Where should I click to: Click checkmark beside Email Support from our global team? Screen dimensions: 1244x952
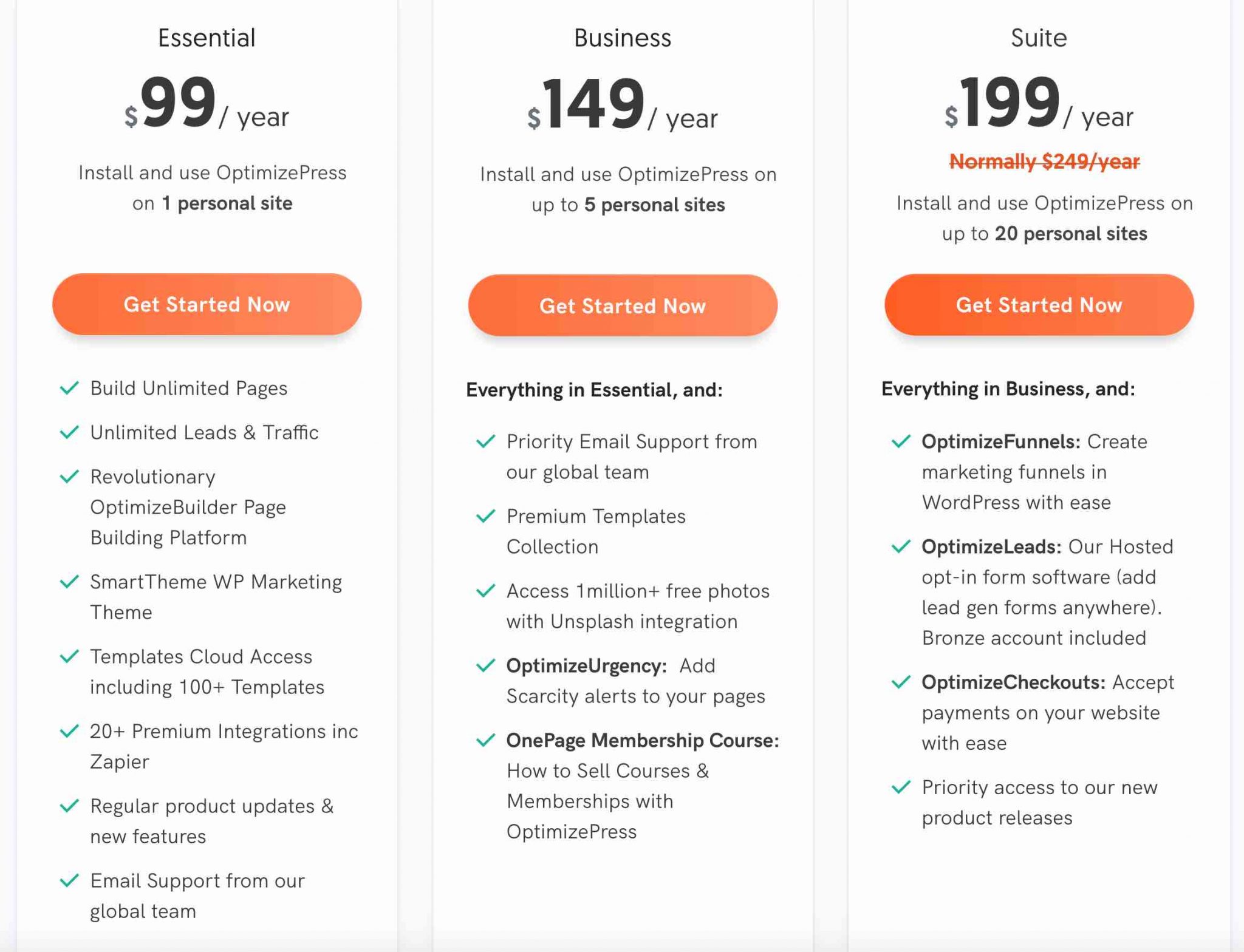pos(69,880)
